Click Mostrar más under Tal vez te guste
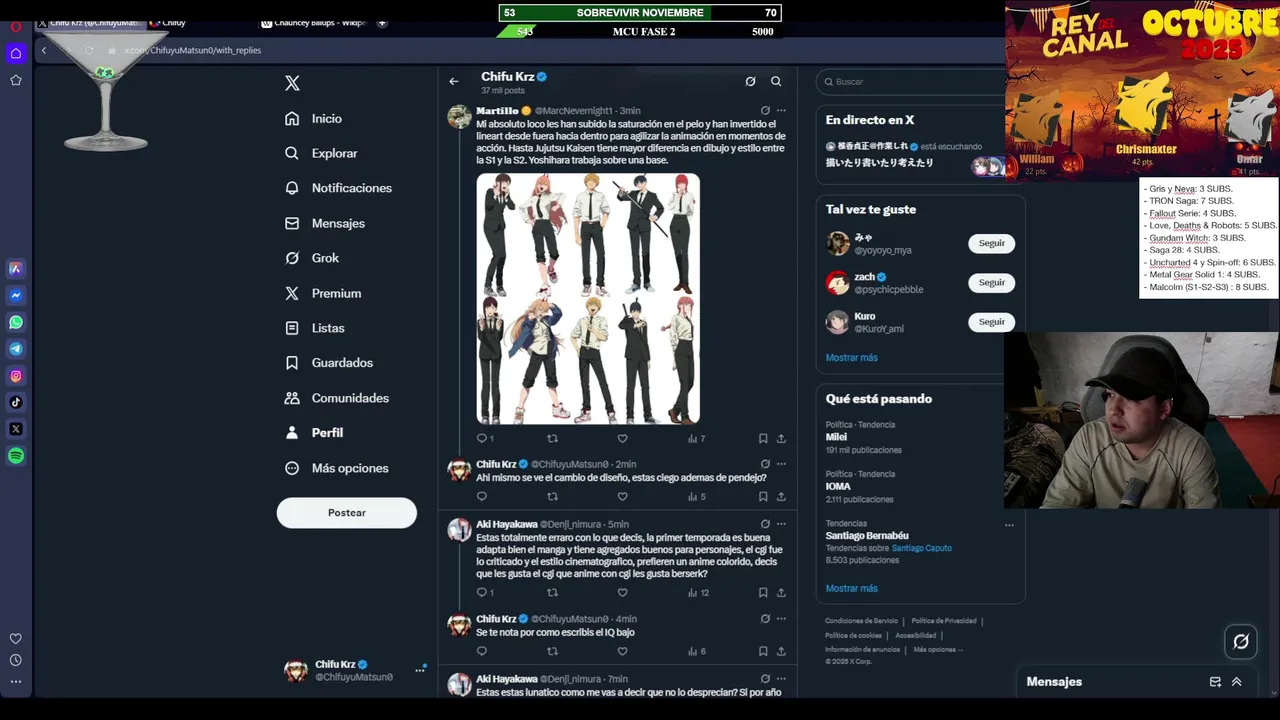 (852, 358)
